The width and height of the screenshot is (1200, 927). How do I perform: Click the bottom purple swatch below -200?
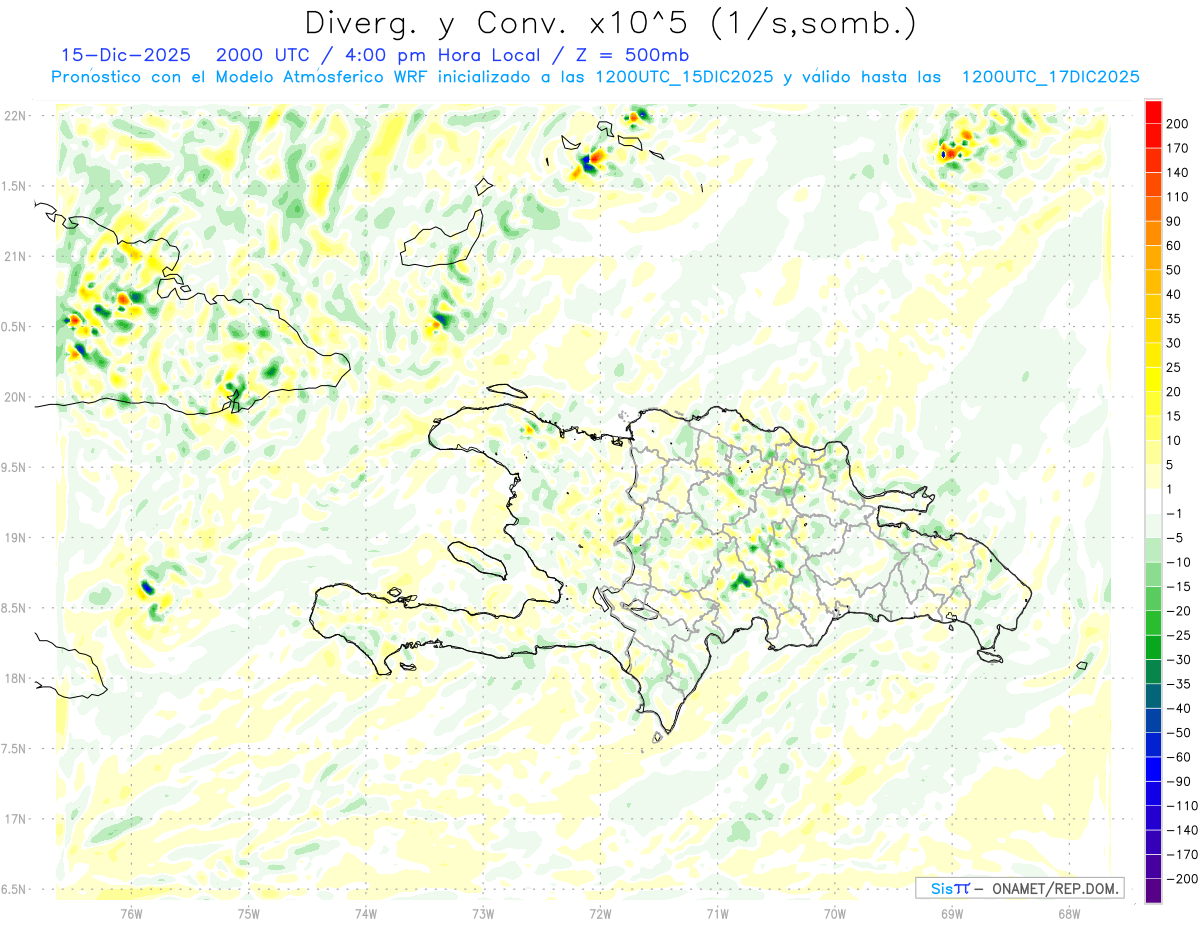(1153, 891)
